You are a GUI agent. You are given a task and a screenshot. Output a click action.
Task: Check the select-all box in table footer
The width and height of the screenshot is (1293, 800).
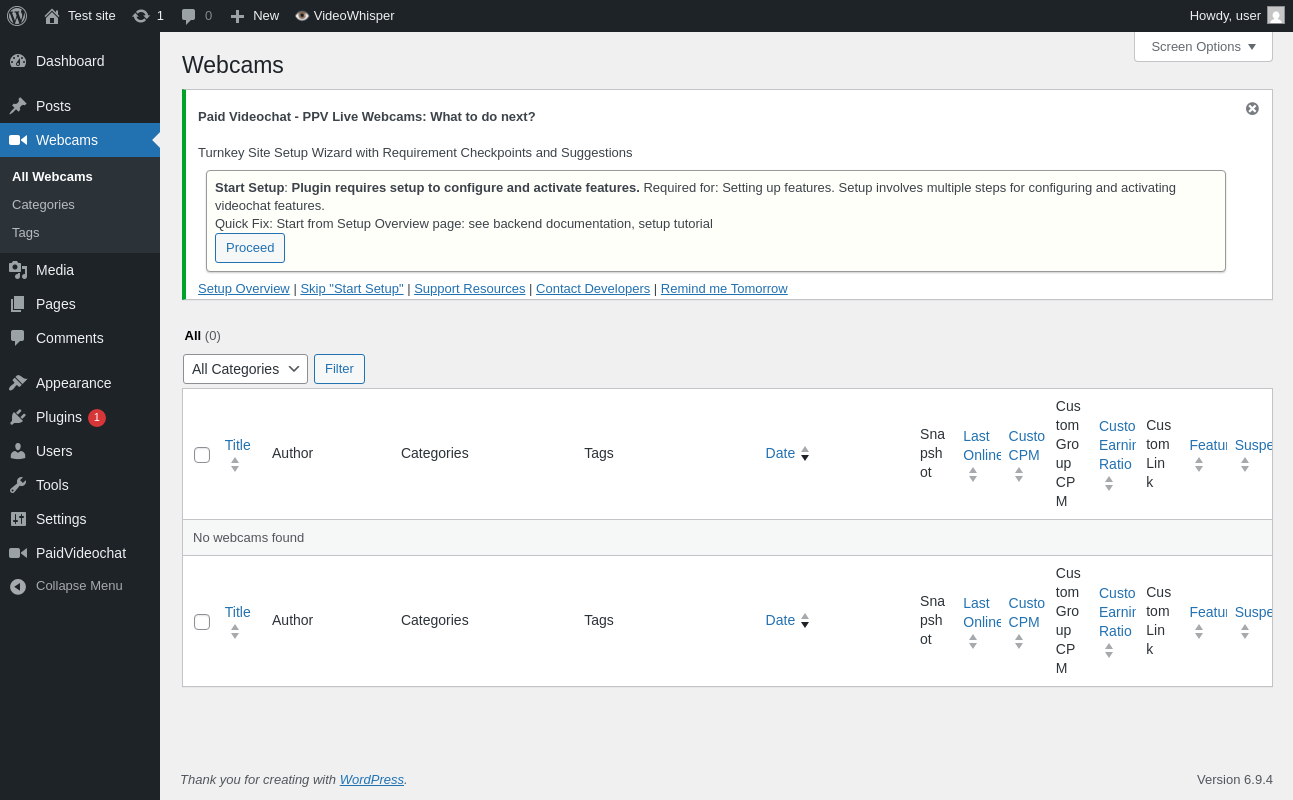(202, 622)
